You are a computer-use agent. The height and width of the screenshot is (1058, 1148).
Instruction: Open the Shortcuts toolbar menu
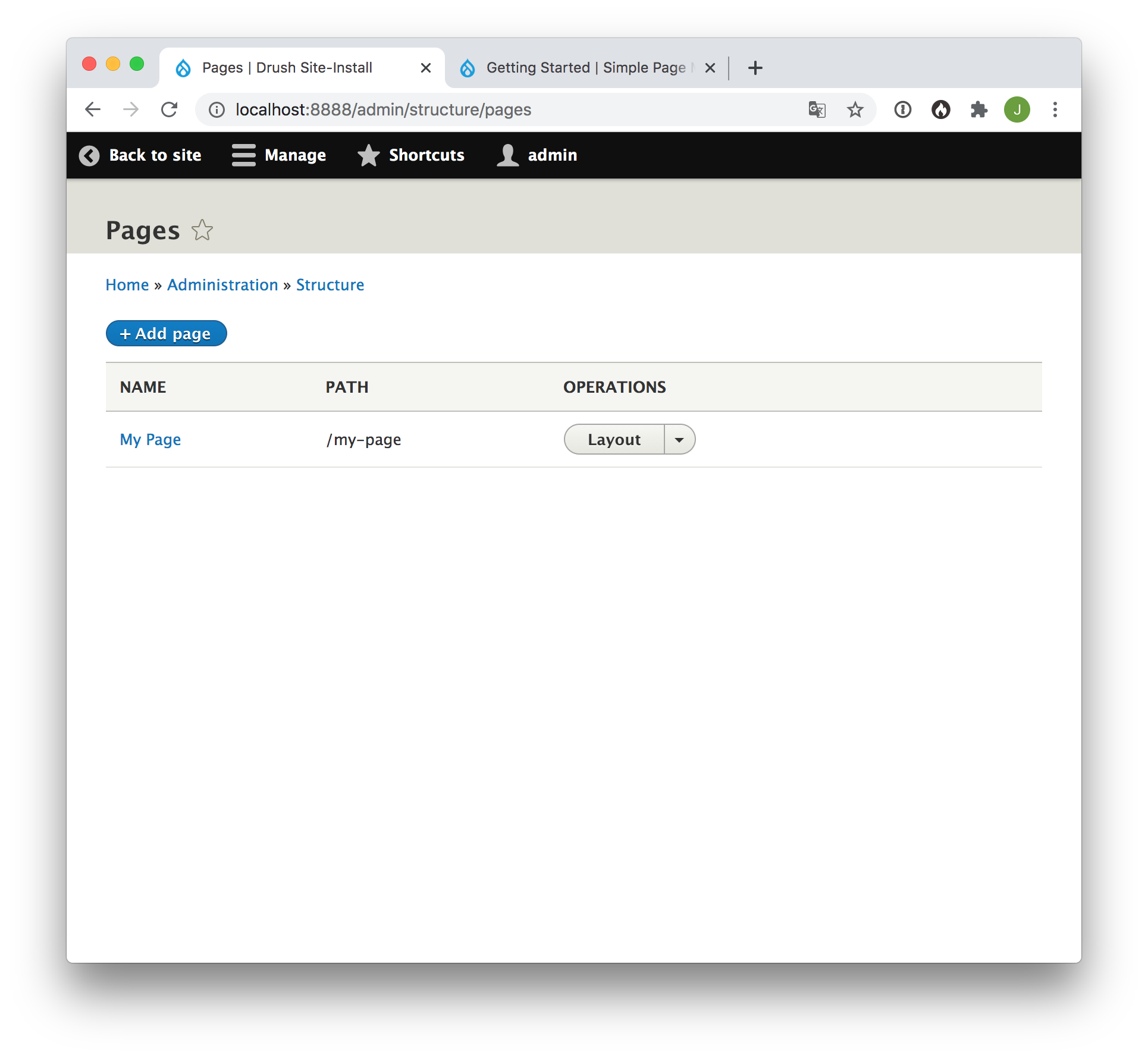click(411, 155)
